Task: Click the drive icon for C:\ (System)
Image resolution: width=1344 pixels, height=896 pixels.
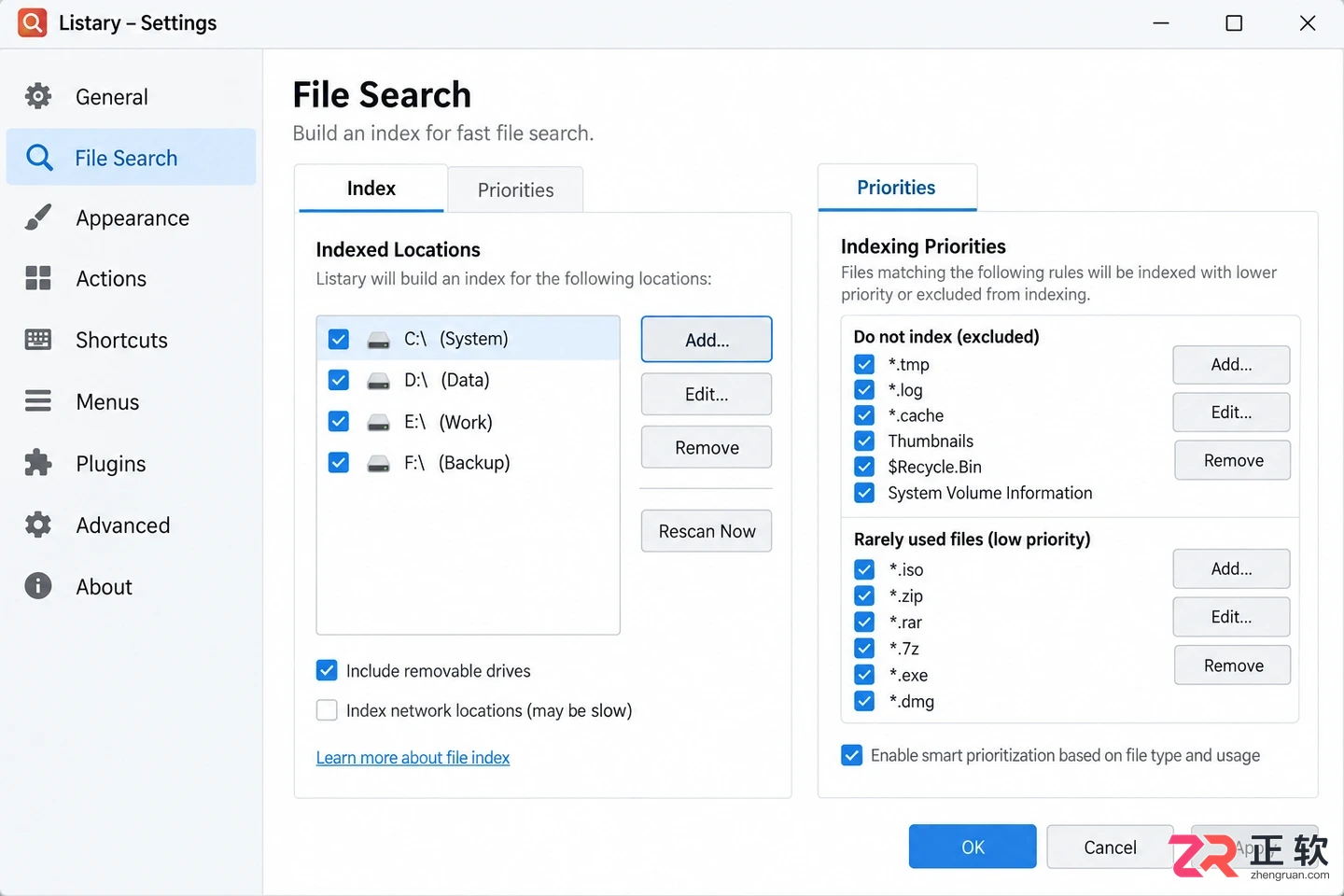Action: [378, 340]
